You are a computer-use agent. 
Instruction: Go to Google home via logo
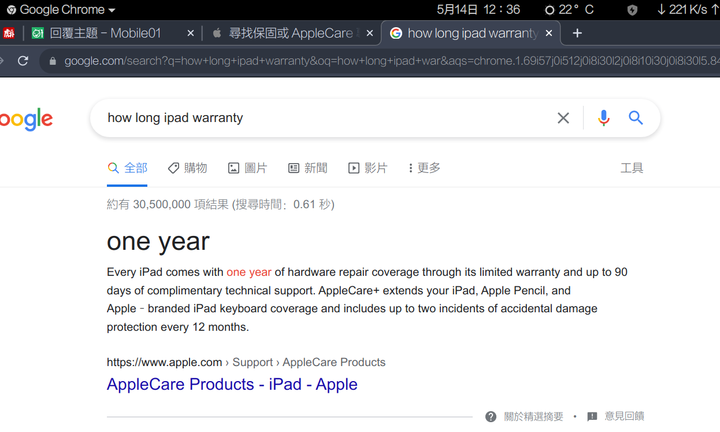[26, 119]
